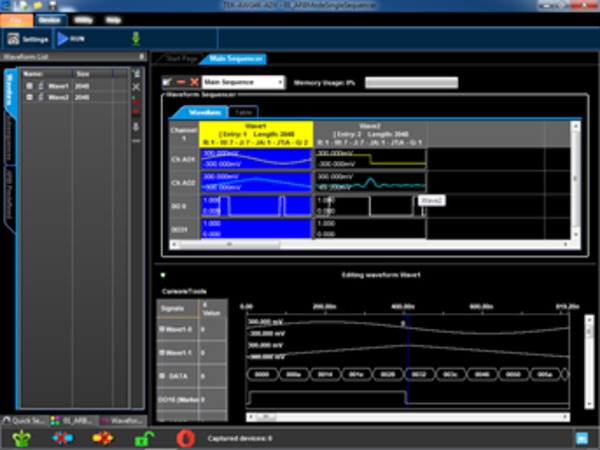
Task: Click the red record icon in bottom bar
Action: coord(184,438)
